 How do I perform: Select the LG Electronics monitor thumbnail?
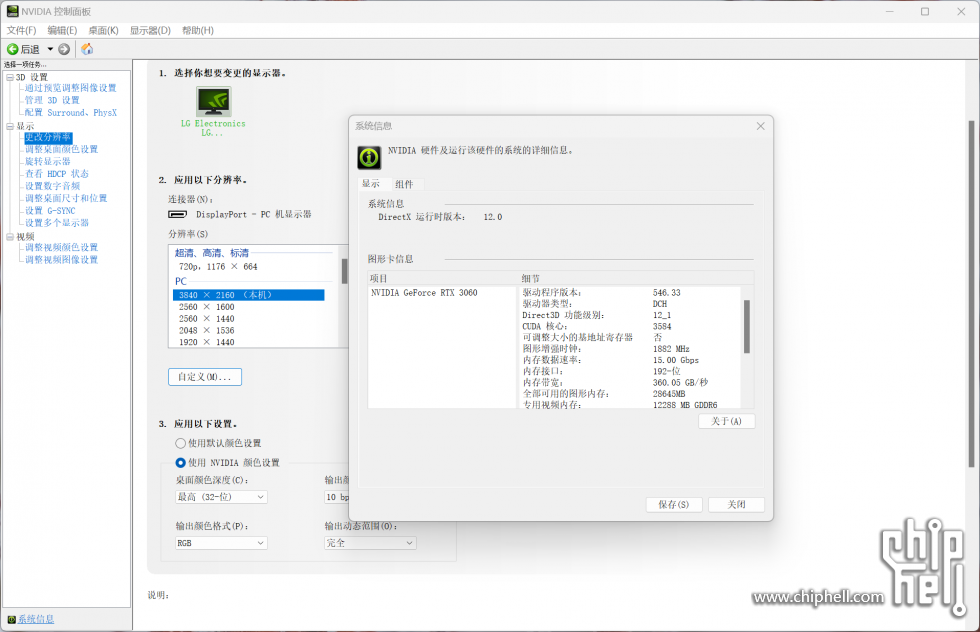pos(214,101)
